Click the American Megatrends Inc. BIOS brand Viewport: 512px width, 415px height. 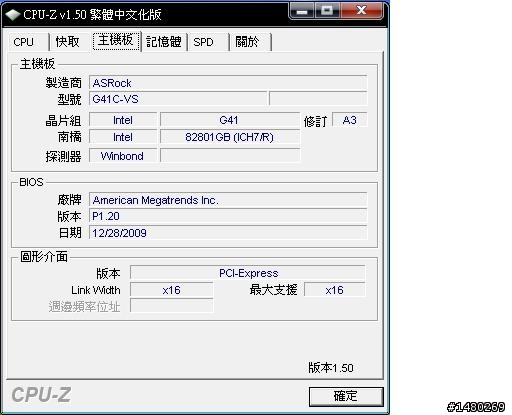point(228,200)
